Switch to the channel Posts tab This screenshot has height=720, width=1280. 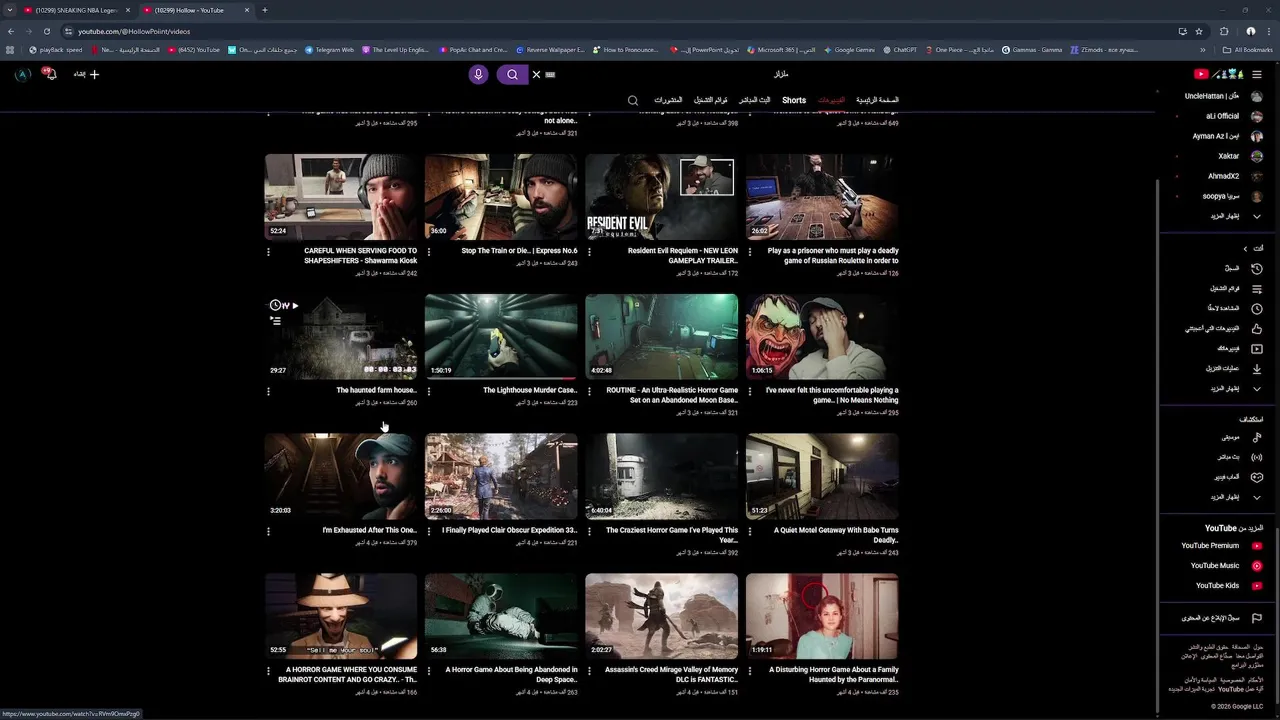pos(668,100)
